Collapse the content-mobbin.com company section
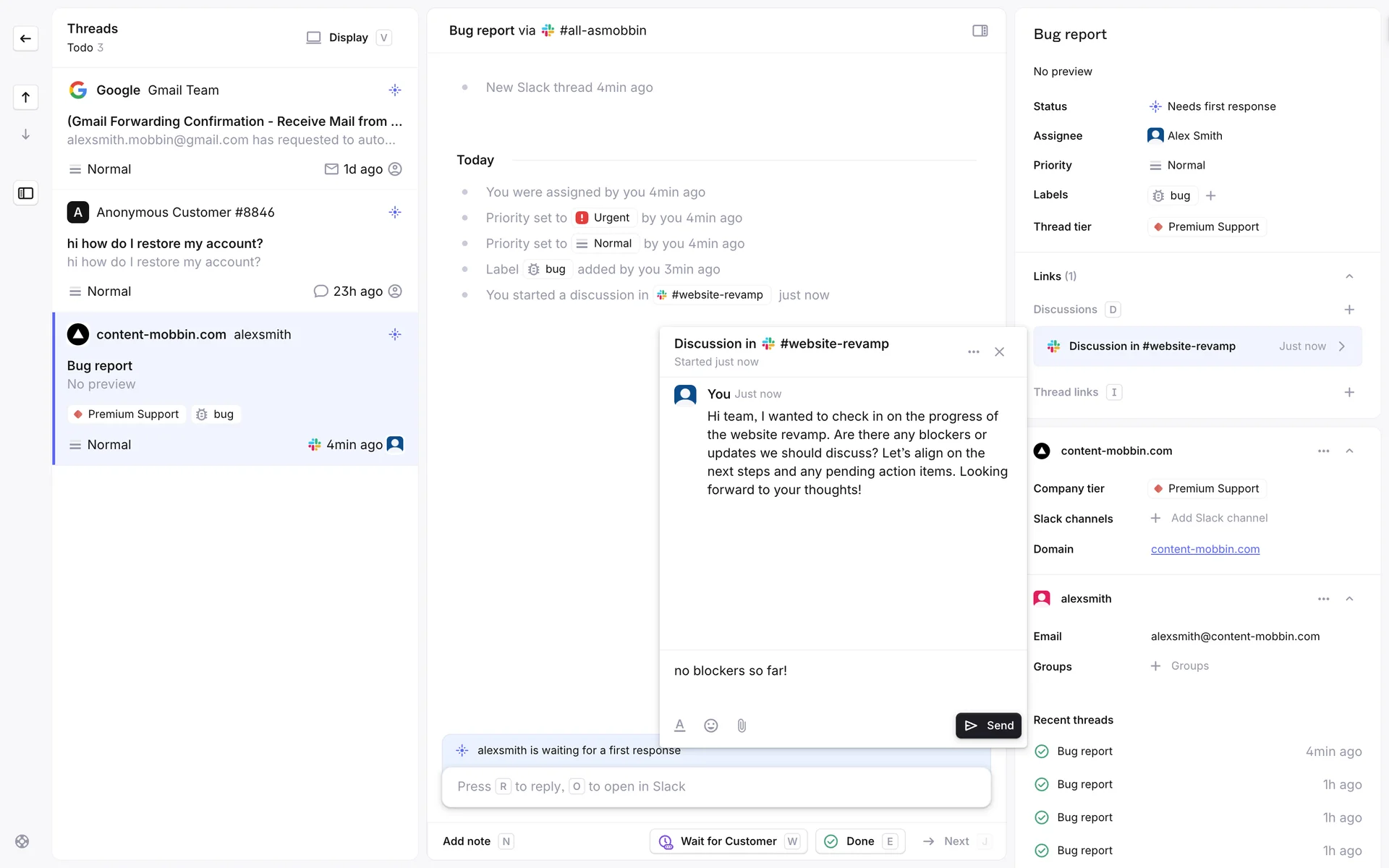Viewport: 1389px width, 868px height. 1348,451
